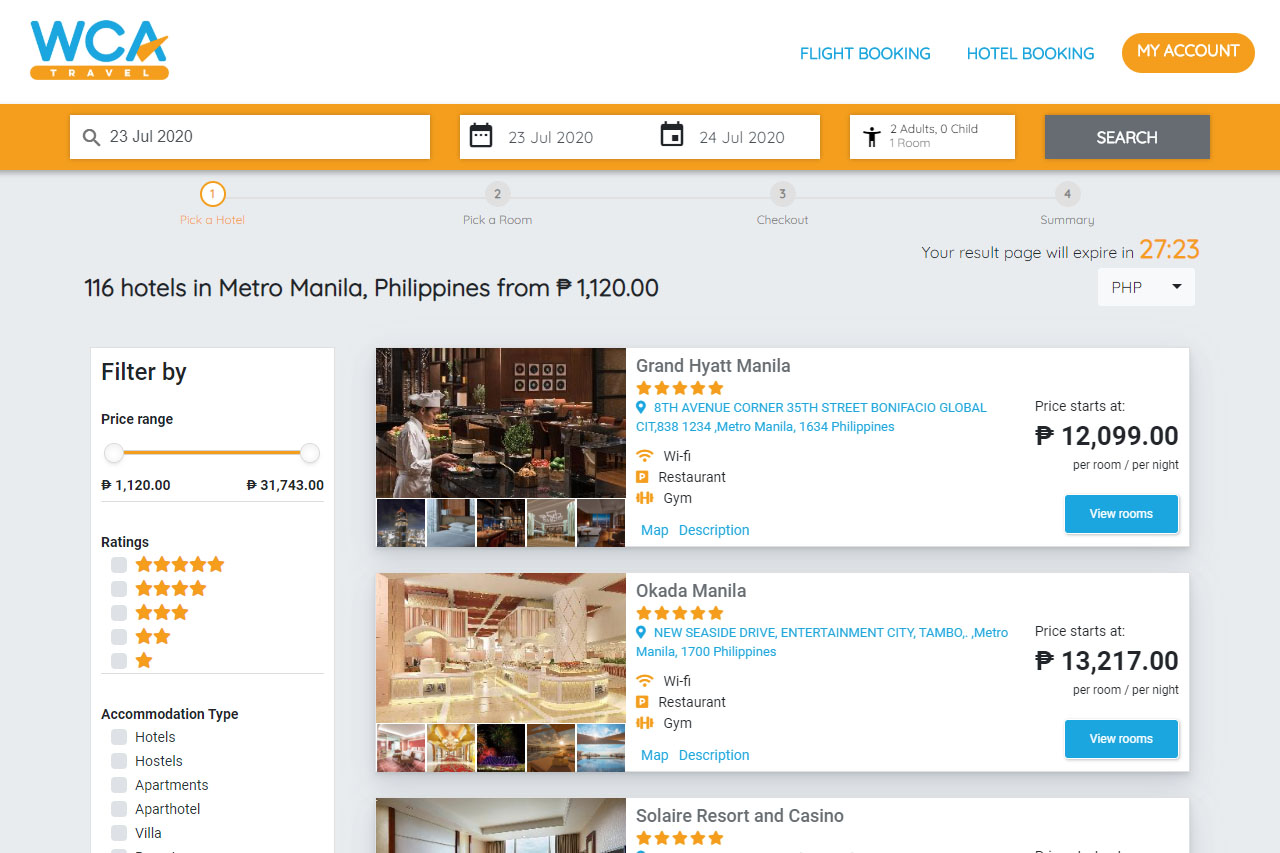Click the WCA Travel logo

click(99, 50)
